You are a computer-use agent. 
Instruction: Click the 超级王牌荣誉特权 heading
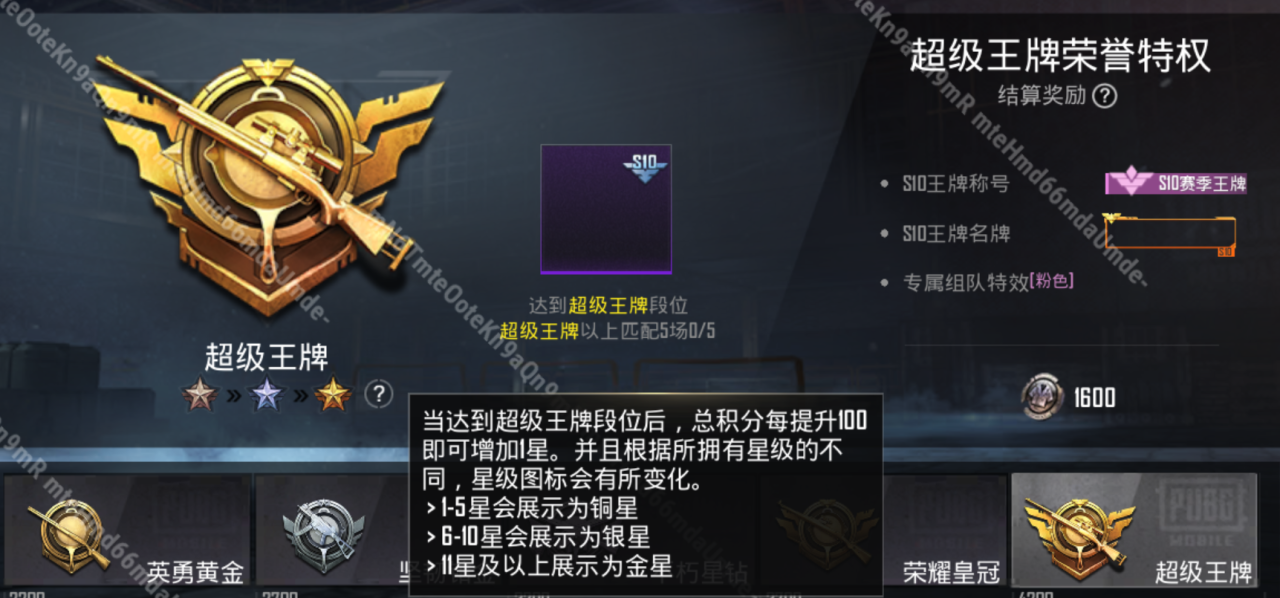click(1060, 56)
